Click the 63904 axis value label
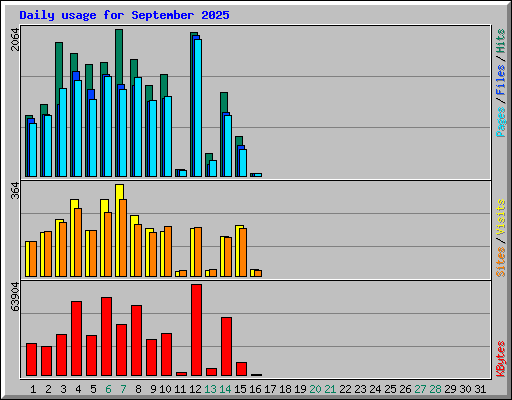This screenshot has height=400, width=512. 15,297
